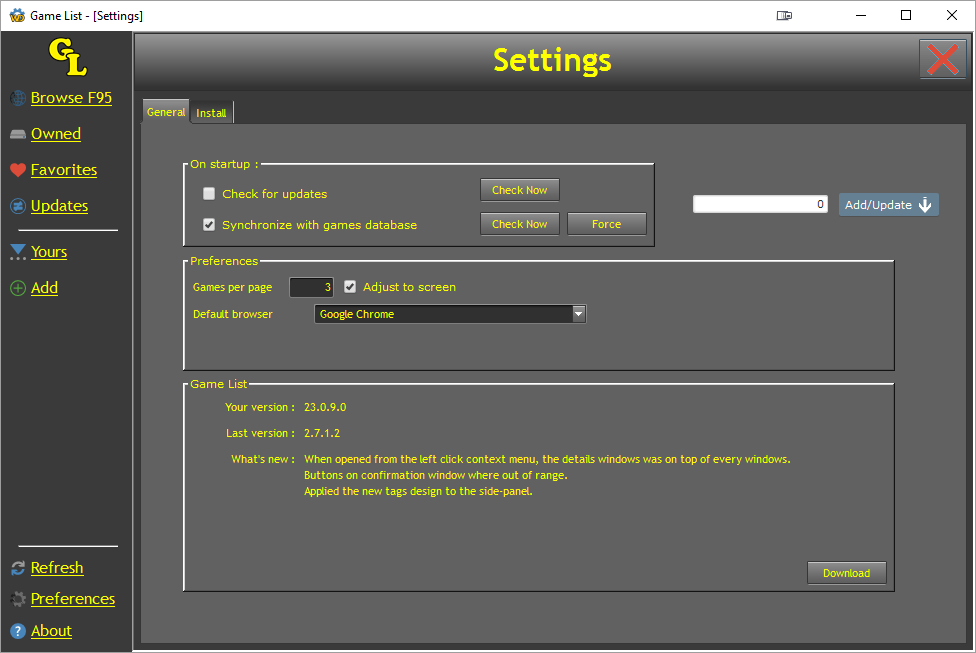Uncheck Synchronize with games database
Image resolution: width=976 pixels, height=653 pixels.
pos(209,225)
